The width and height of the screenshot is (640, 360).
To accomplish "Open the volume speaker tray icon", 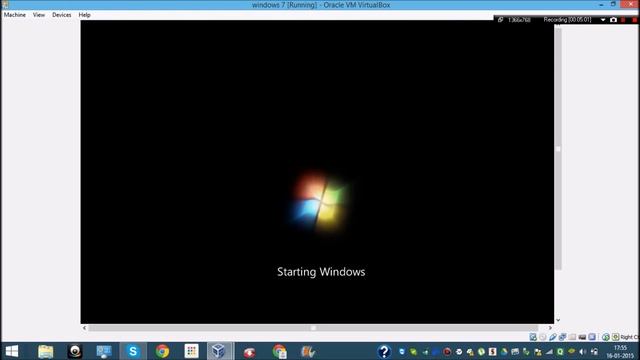I will point(582,352).
